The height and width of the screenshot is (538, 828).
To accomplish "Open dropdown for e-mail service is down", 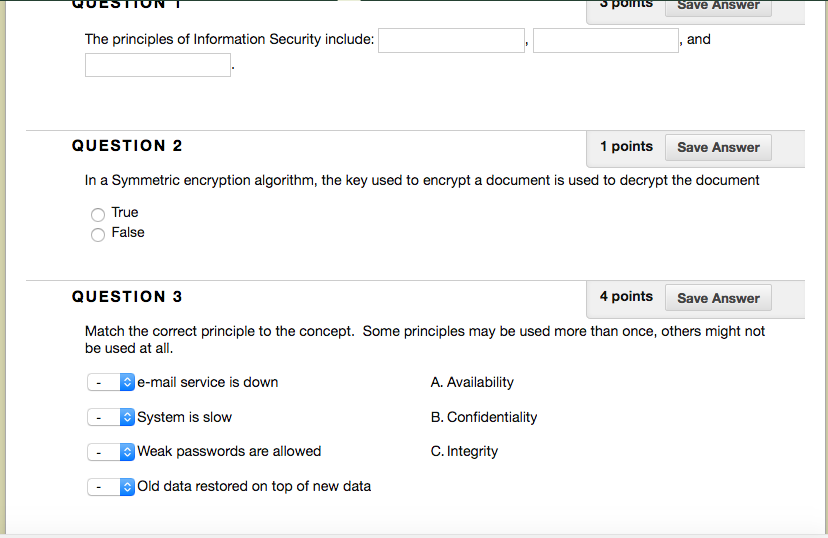I will coord(111,383).
